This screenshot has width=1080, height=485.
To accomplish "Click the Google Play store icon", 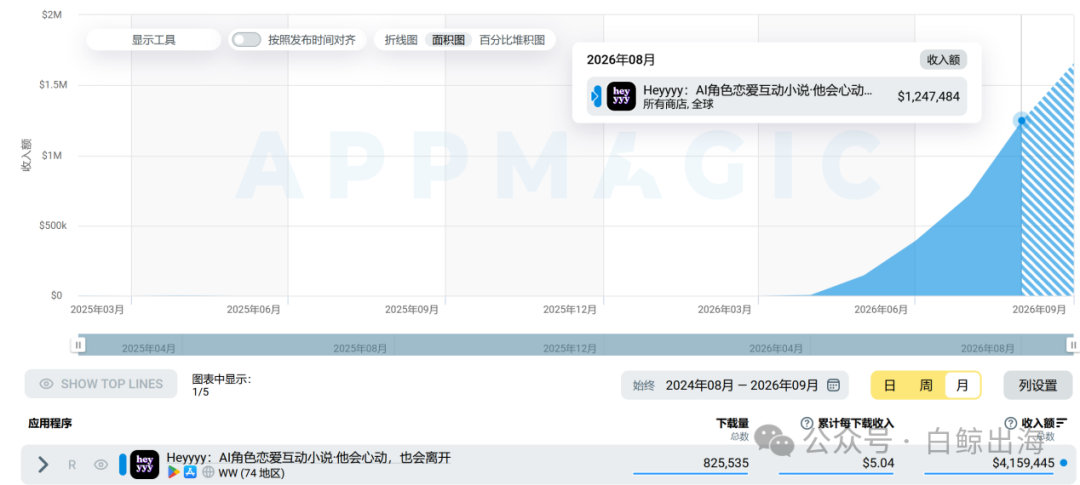I will [x=173, y=473].
